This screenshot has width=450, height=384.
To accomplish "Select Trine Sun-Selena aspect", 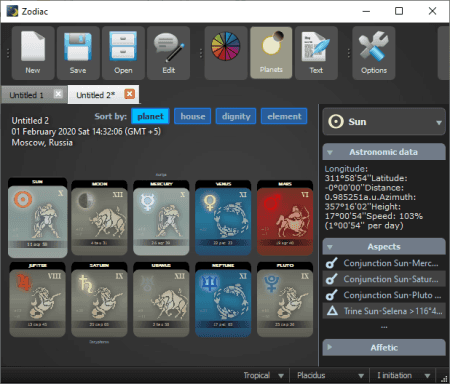I will click(x=384, y=311).
